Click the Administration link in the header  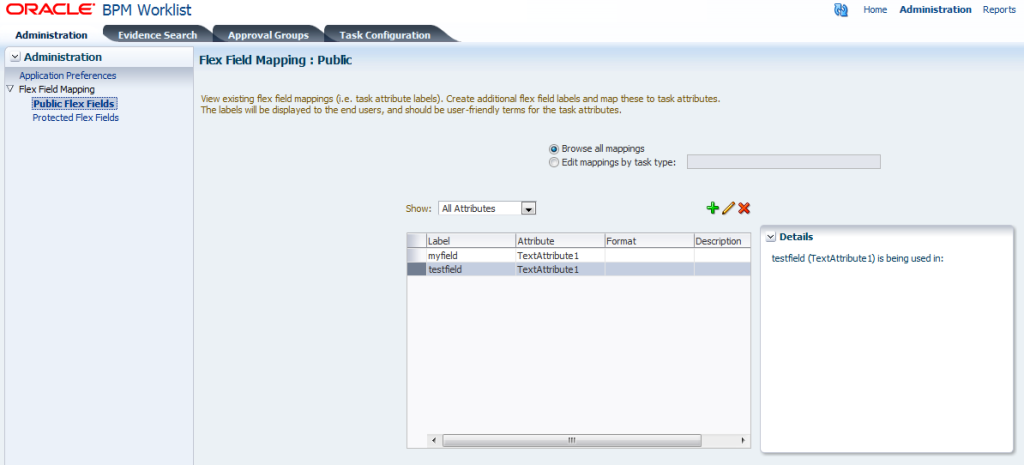point(935,10)
